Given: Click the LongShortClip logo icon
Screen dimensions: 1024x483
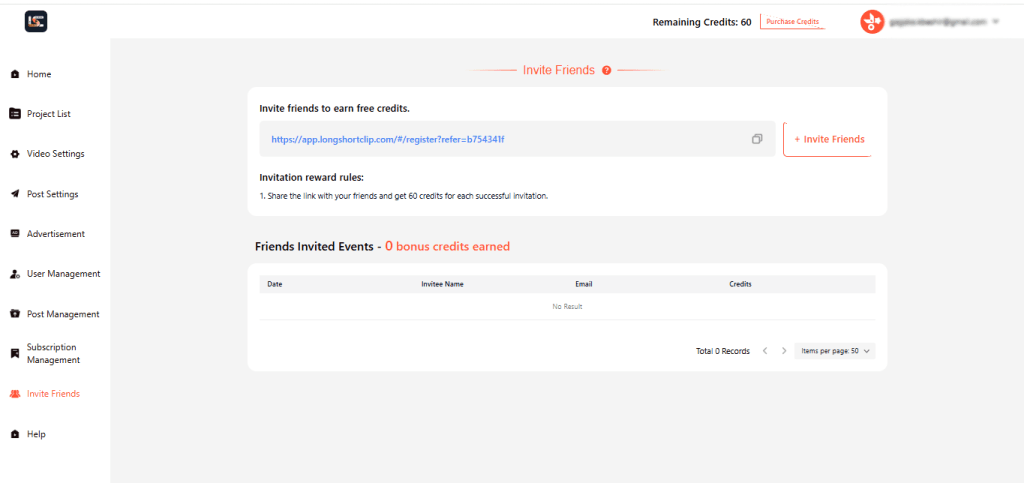Looking at the screenshot, I should (37, 20).
